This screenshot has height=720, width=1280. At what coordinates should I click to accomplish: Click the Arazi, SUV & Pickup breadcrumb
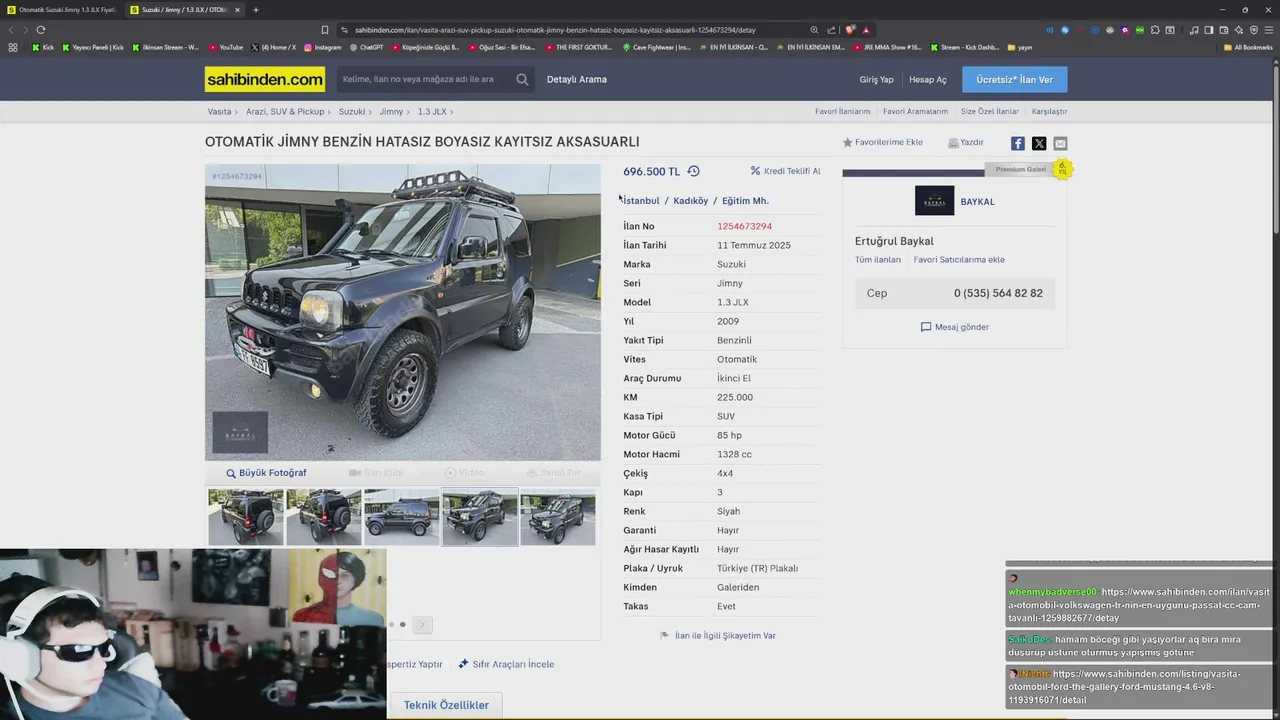285,111
